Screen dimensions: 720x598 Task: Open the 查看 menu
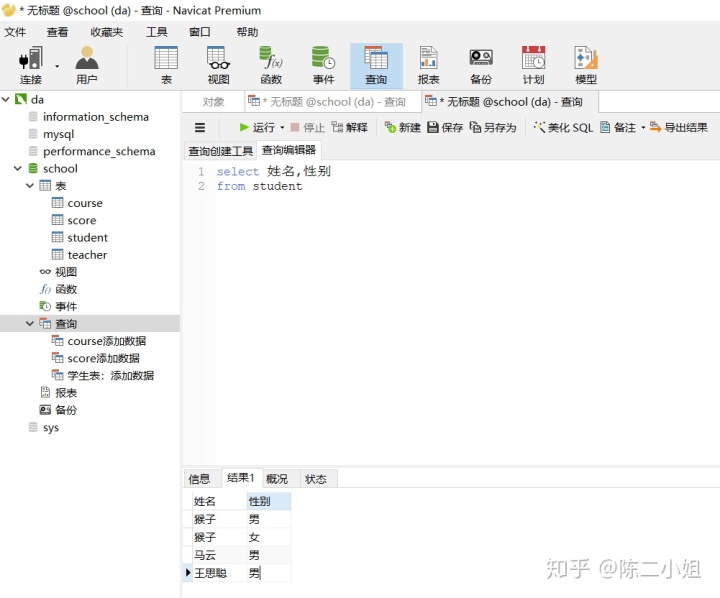click(x=57, y=32)
